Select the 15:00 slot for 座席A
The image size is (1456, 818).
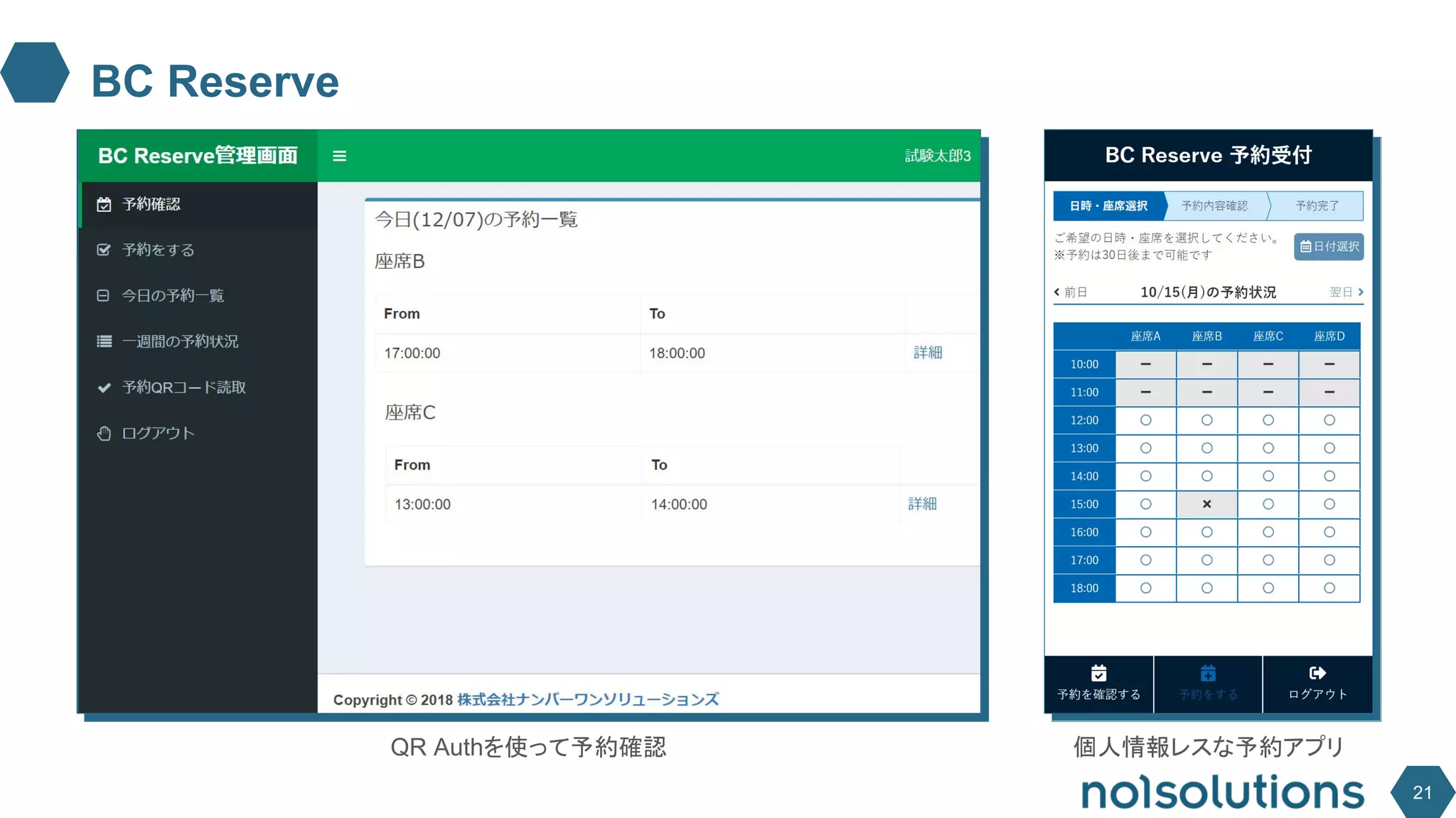click(1145, 504)
